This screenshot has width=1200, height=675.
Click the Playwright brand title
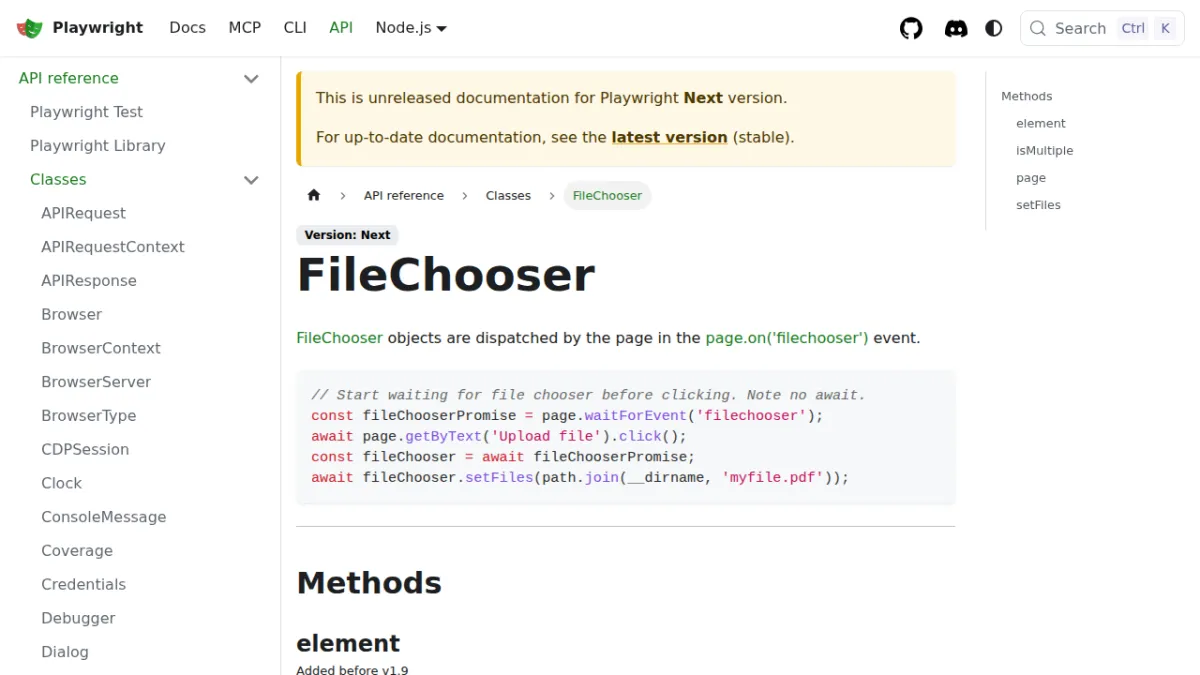98,28
